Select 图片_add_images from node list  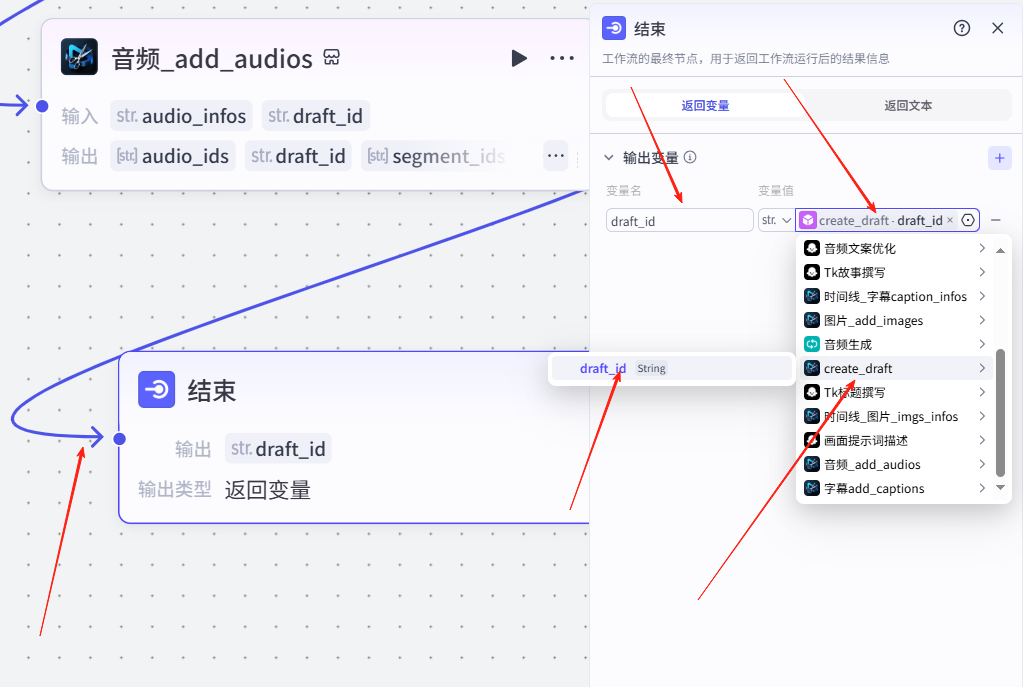(x=873, y=320)
